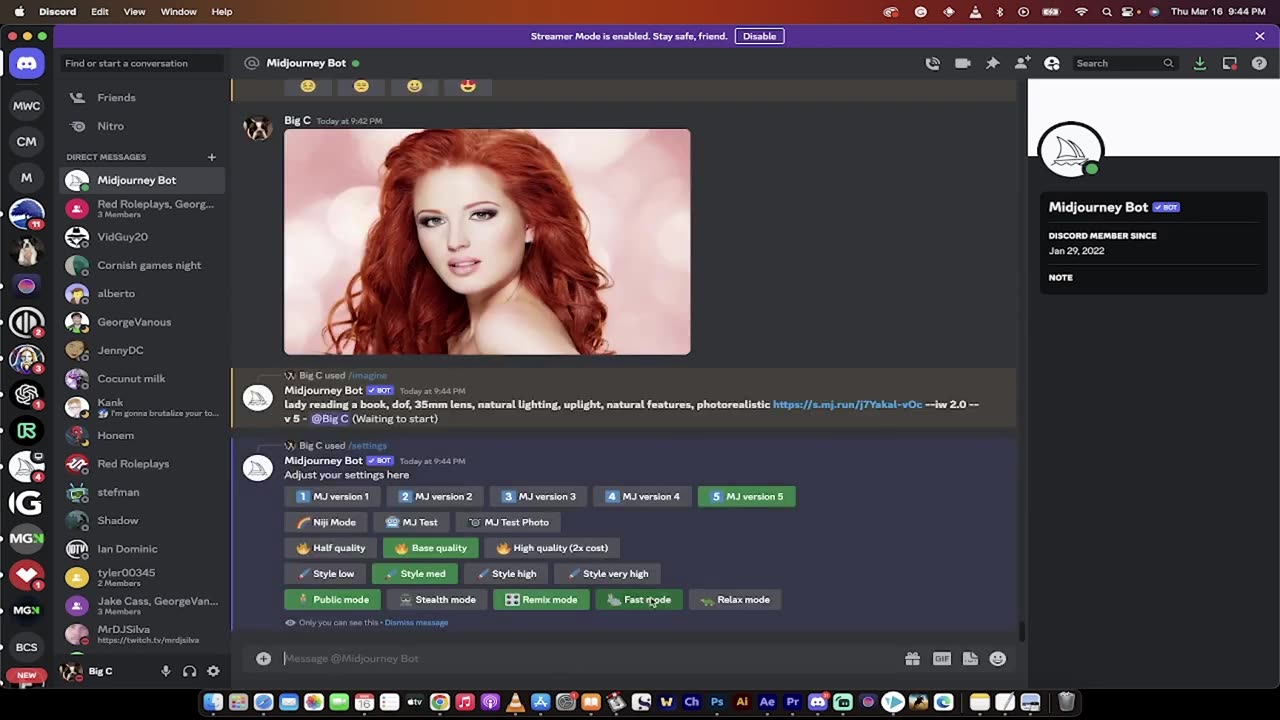1280x720 pixels.
Task: Open the GIF picker
Action: [941, 658]
